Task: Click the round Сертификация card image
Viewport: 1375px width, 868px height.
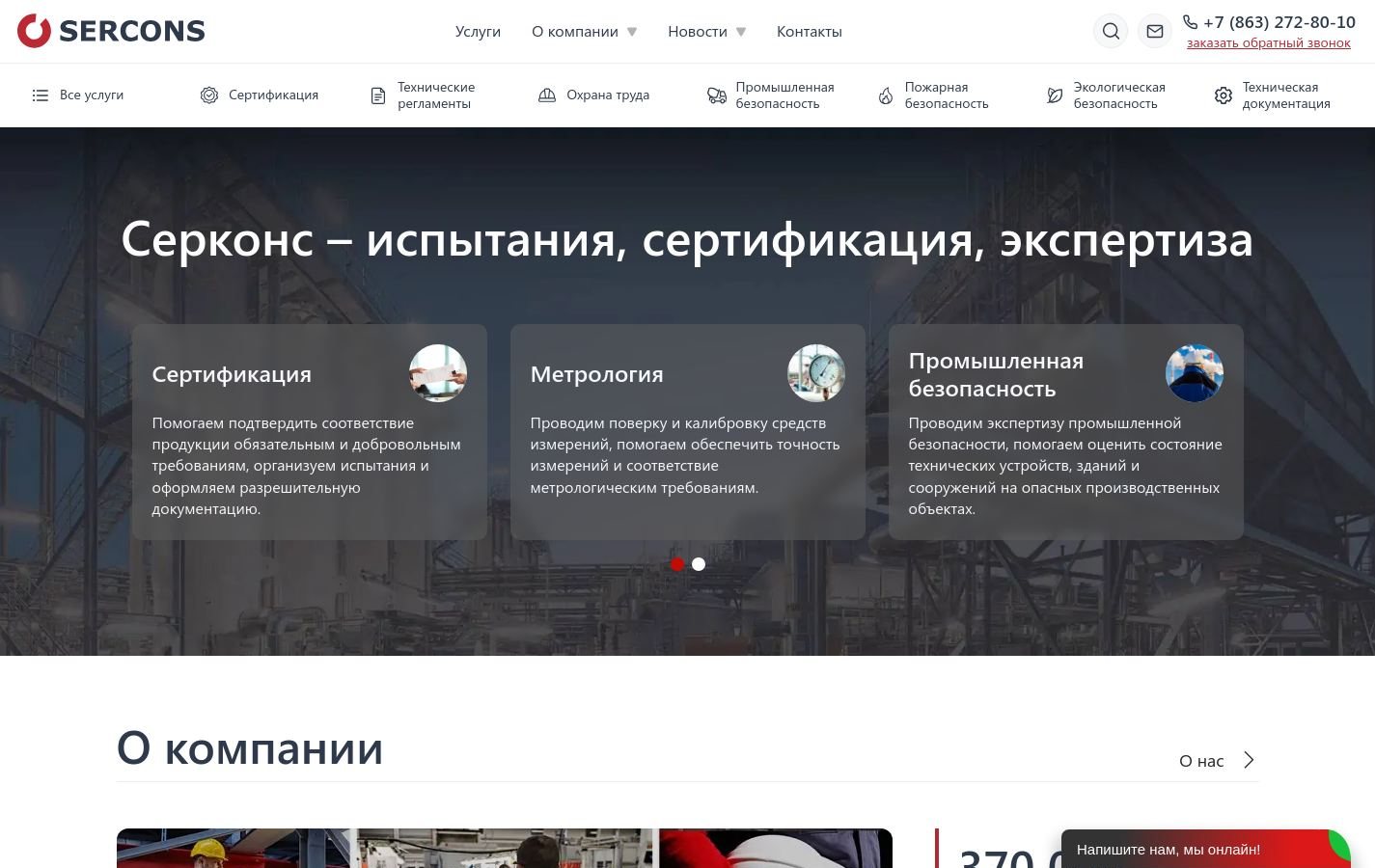Action: [438, 373]
